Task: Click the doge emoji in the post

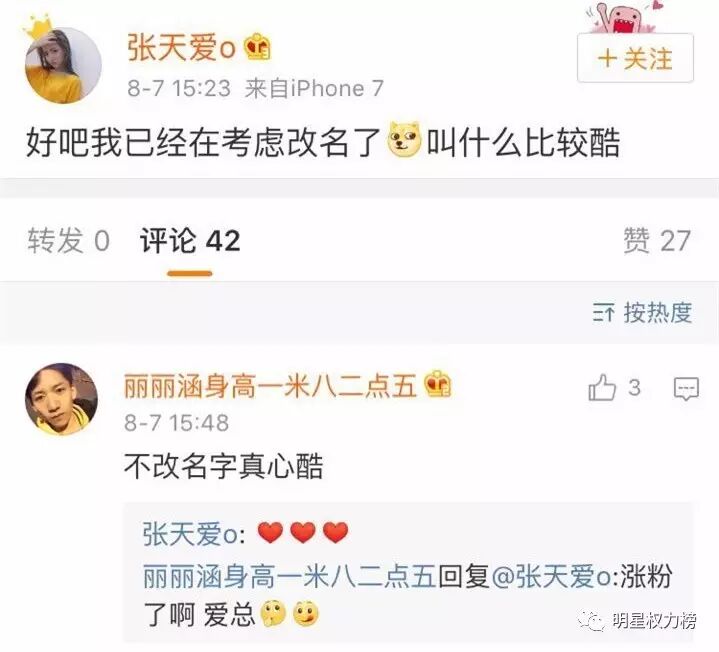Action: coord(404,138)
